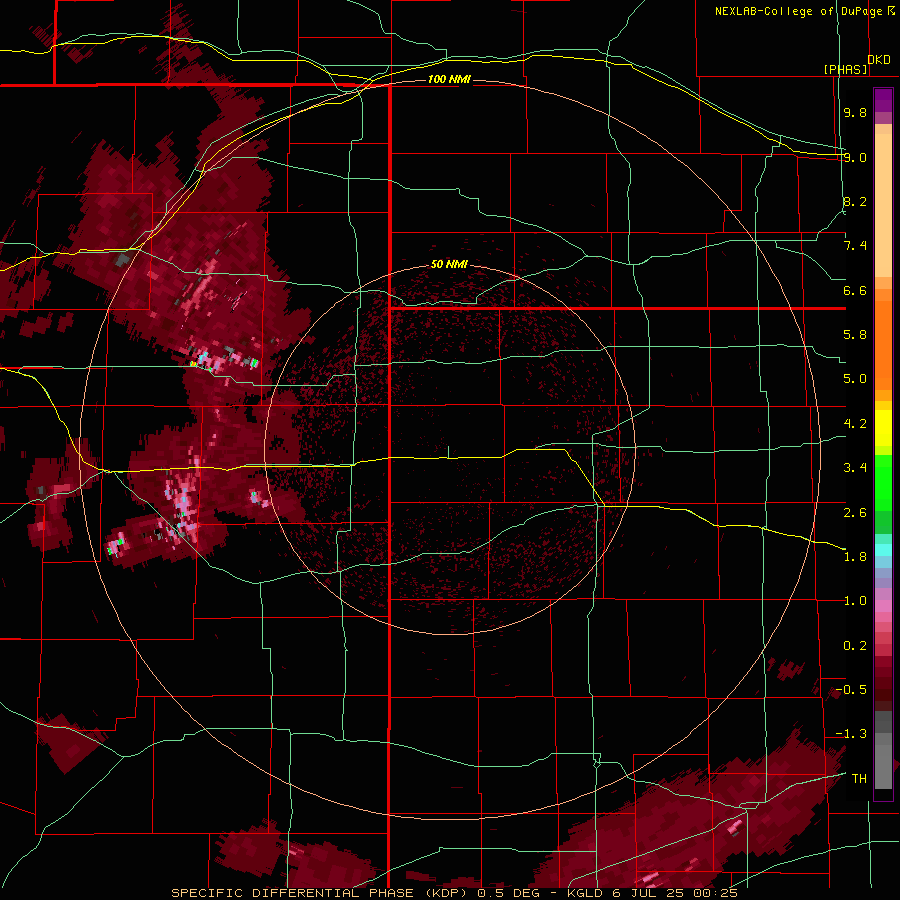Click the purple segment atop the color bar

(883, 101)
